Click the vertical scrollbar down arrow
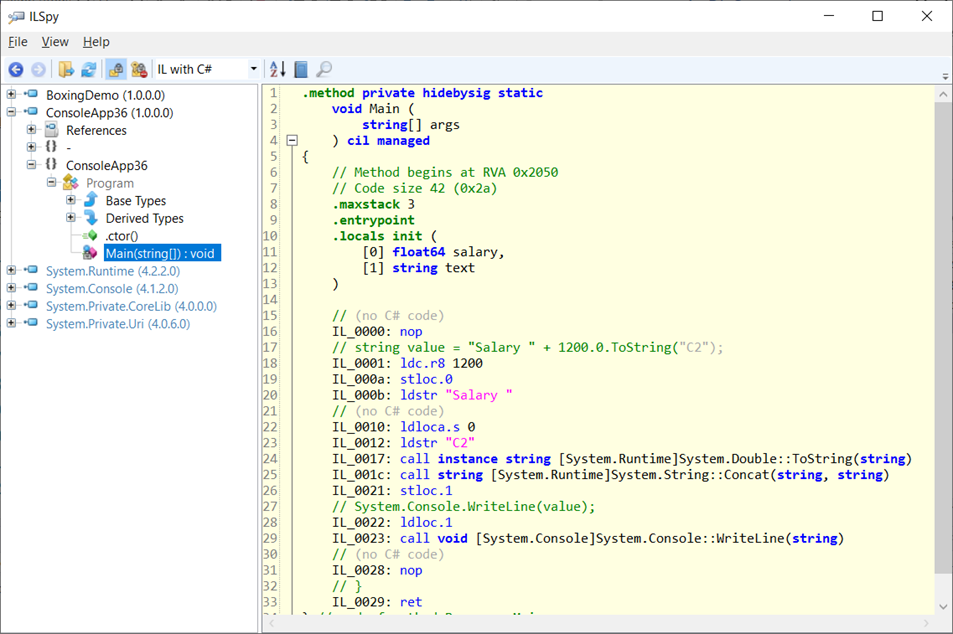 [x=943, y=607]
